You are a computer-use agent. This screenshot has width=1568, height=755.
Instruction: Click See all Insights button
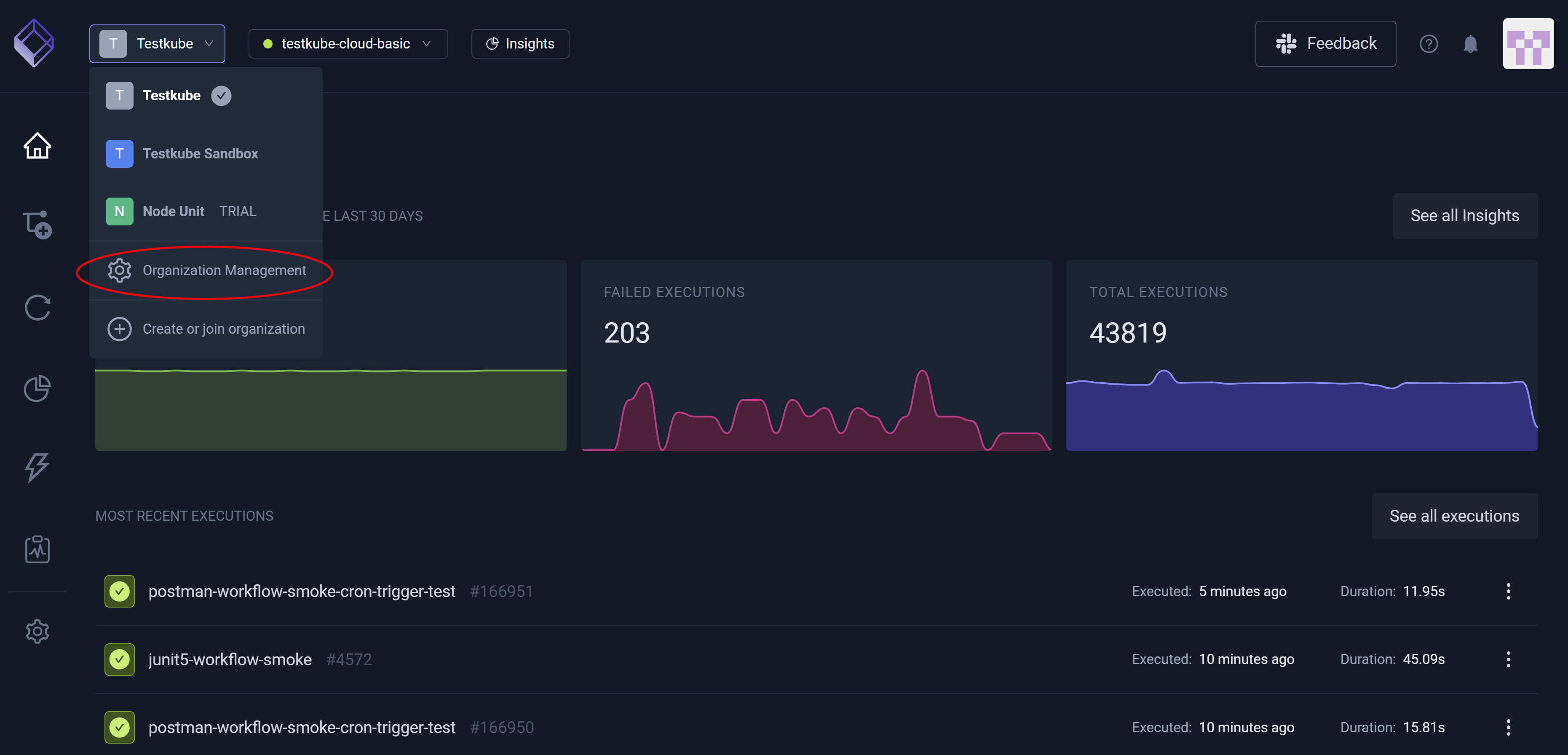(1464, 216)
